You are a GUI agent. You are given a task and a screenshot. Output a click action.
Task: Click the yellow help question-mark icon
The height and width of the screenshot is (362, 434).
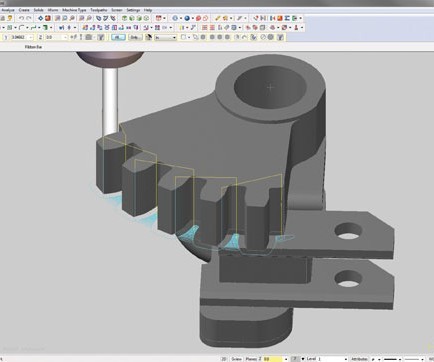click(9, 18)
